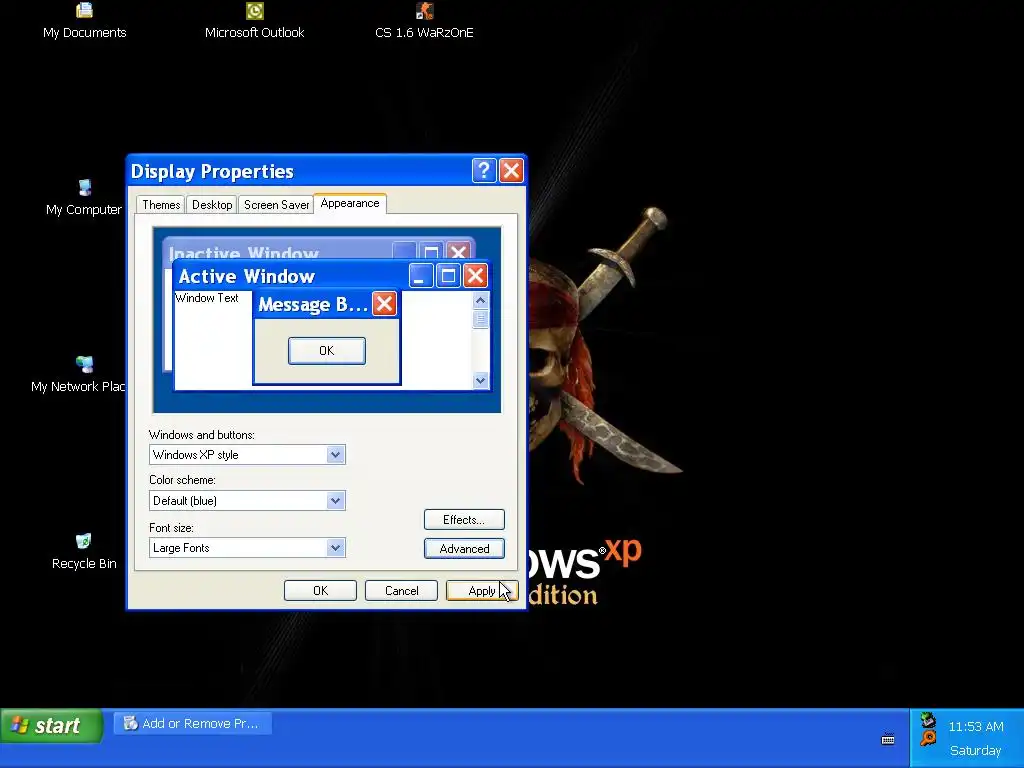1024x768 pixels.
Task: Click the preview Active Window minimize icon
Action: (x=421, y=276)
